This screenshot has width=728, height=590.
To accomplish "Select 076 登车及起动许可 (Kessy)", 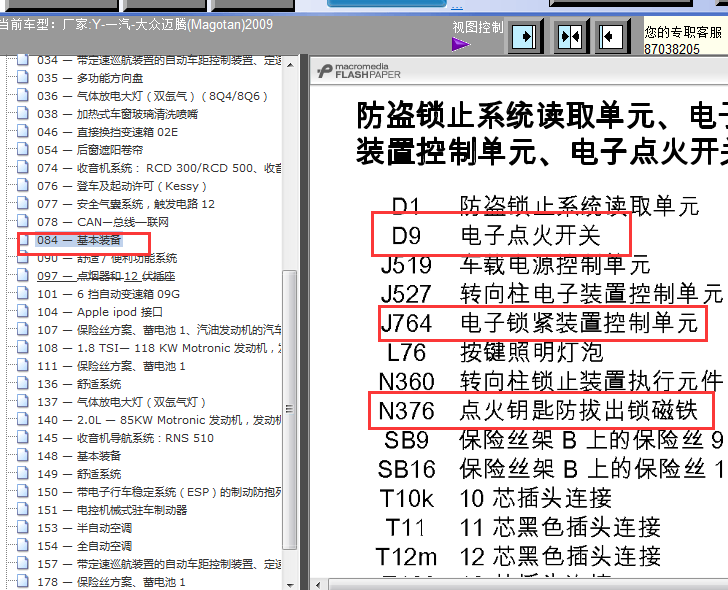I will coord(122,186).
